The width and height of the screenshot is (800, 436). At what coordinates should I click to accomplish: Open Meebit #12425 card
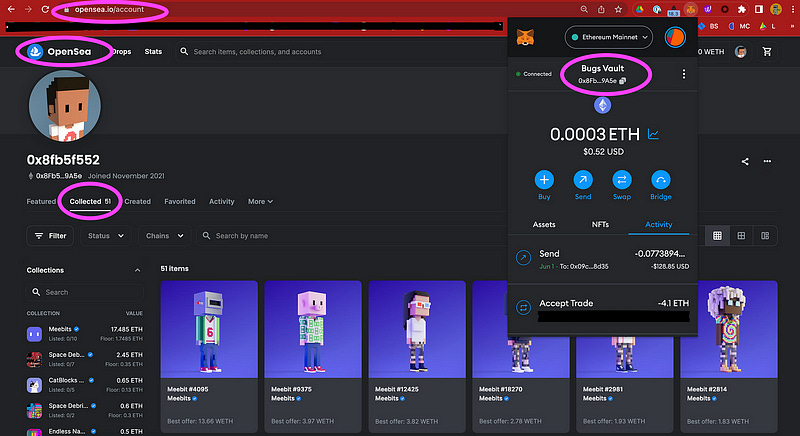point(417,356)
